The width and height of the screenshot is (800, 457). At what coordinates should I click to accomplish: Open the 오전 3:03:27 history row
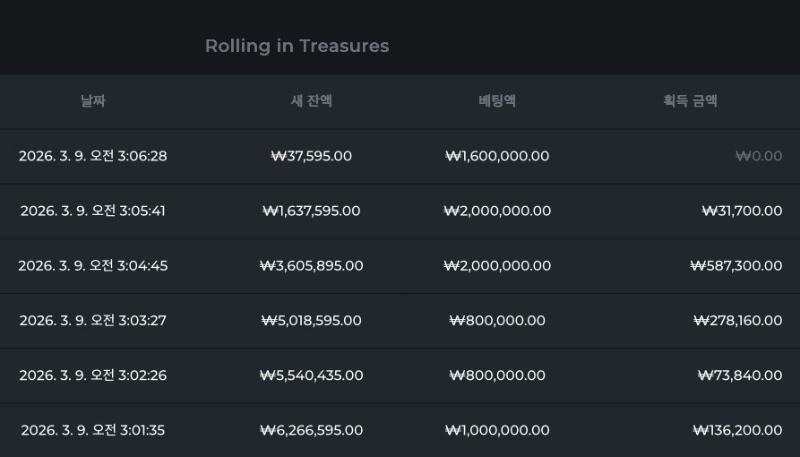[93, 321]
